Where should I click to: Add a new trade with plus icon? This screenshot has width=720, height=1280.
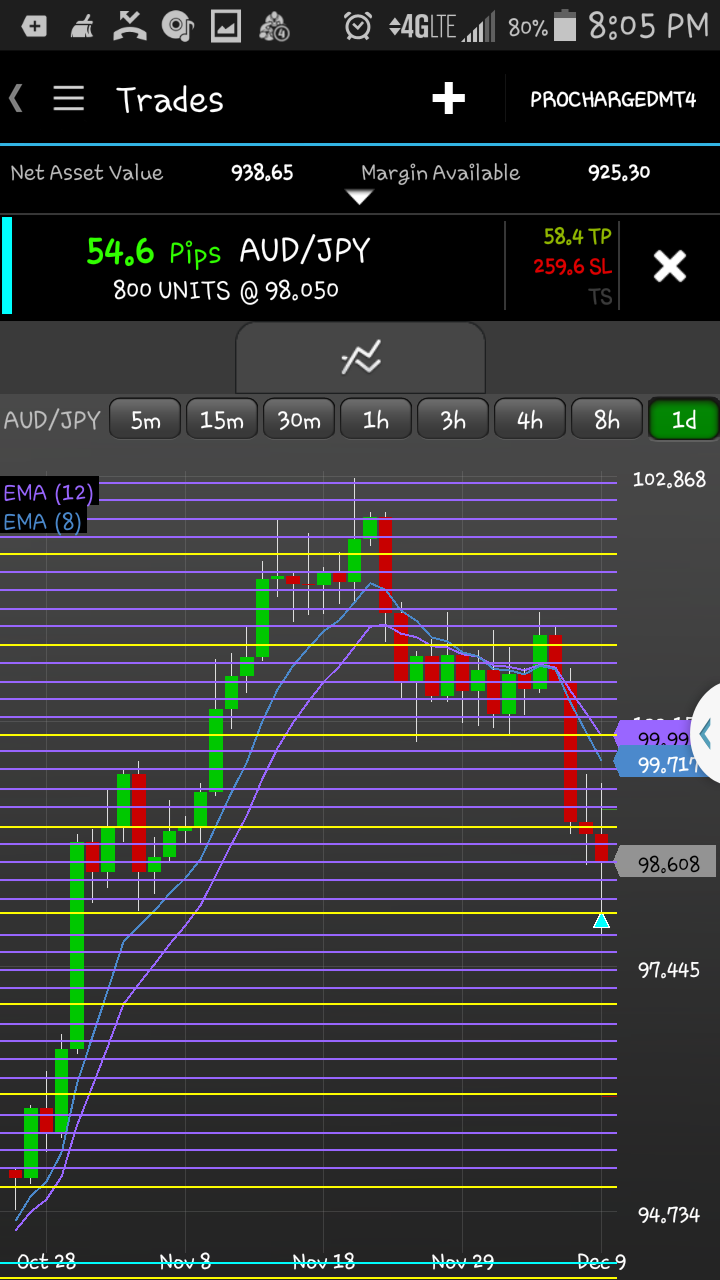click(x=448, y=98)
